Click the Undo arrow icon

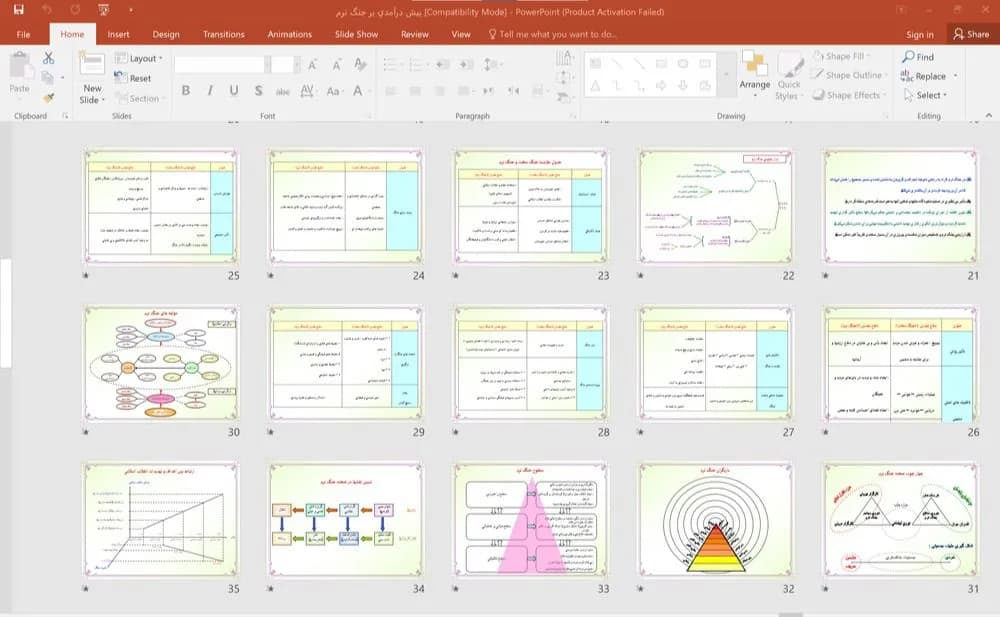tap(47, 10)
